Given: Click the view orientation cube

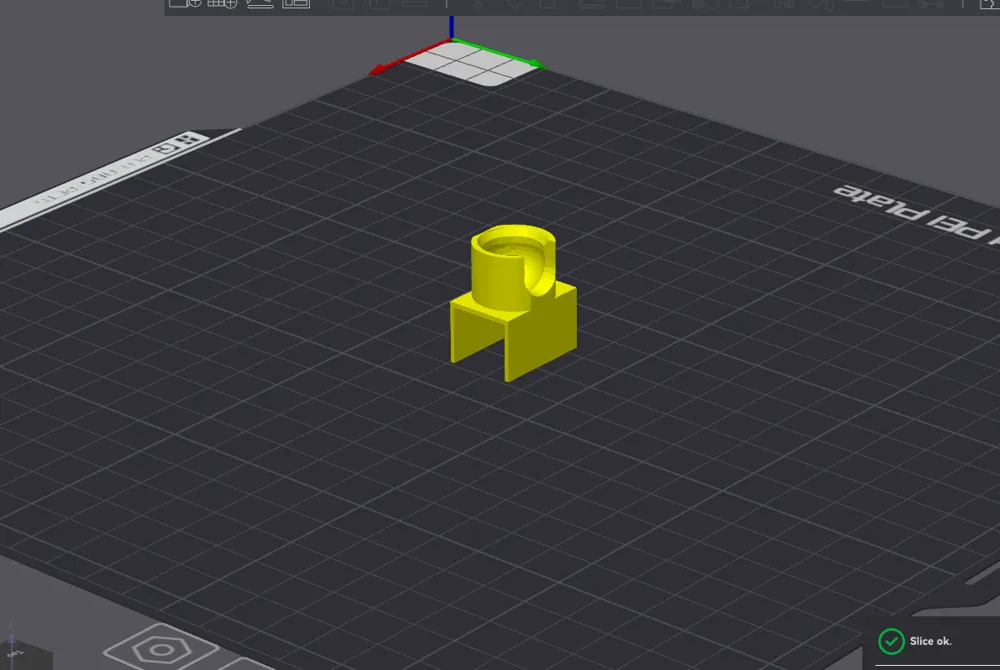Looking at the screenshot, I should point(26,655).
